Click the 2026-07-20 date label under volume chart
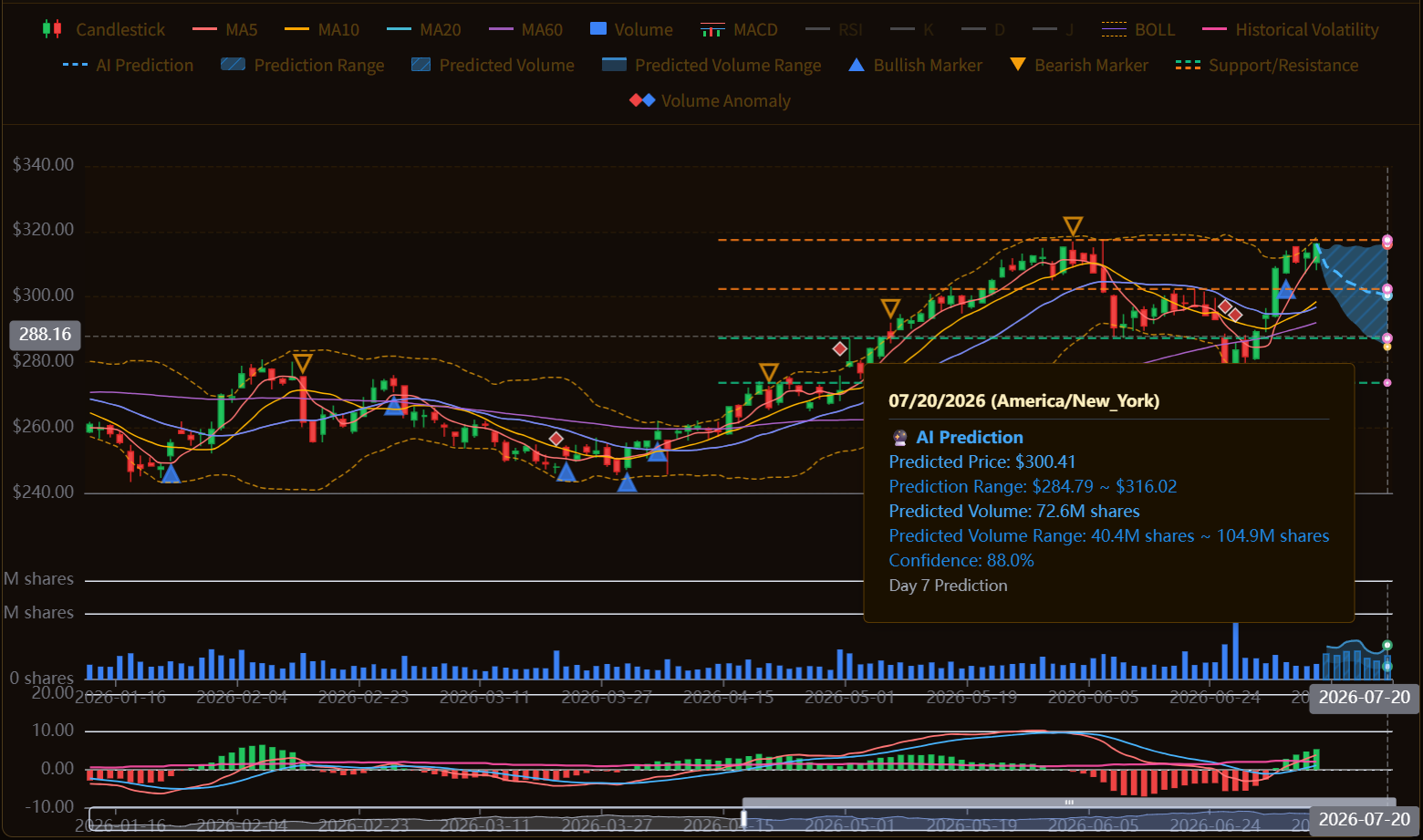 tap(1364, 698)
